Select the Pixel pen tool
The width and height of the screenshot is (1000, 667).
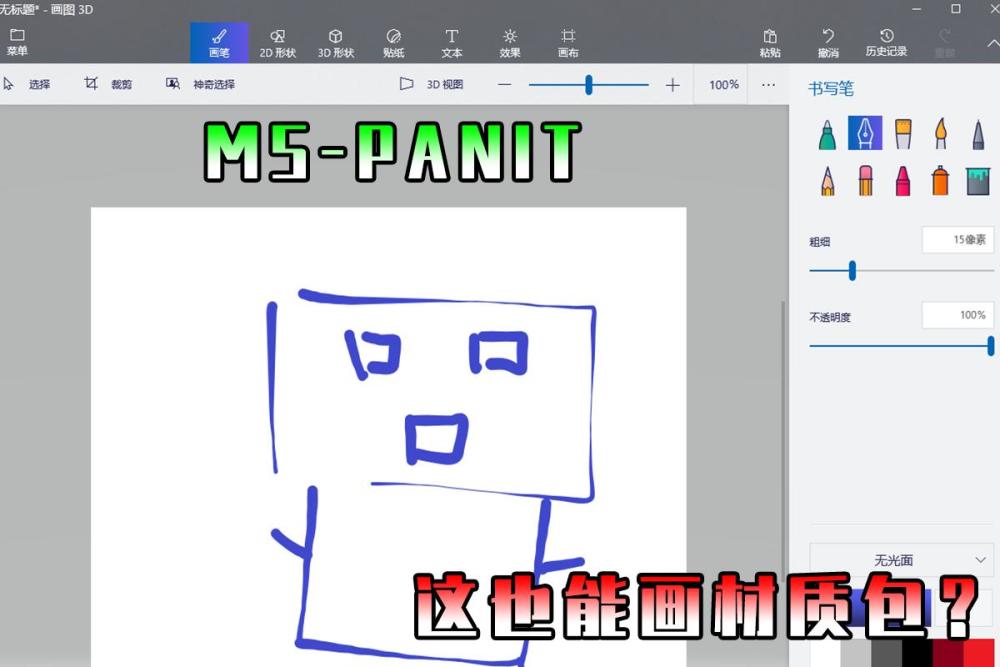[x=978, y=134]
